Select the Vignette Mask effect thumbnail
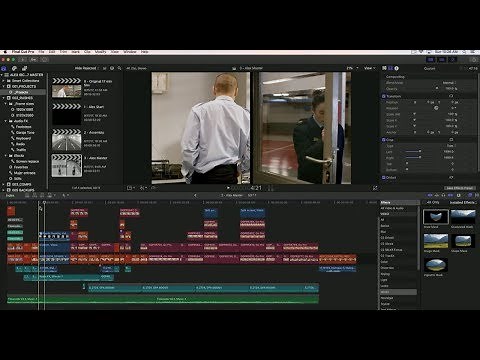Viewport: 480px width, 360px height. coord(436,265)
